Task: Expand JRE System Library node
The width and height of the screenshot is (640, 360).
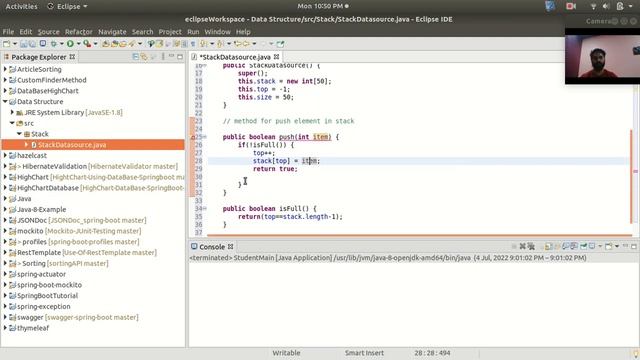Action: point(12,112)
